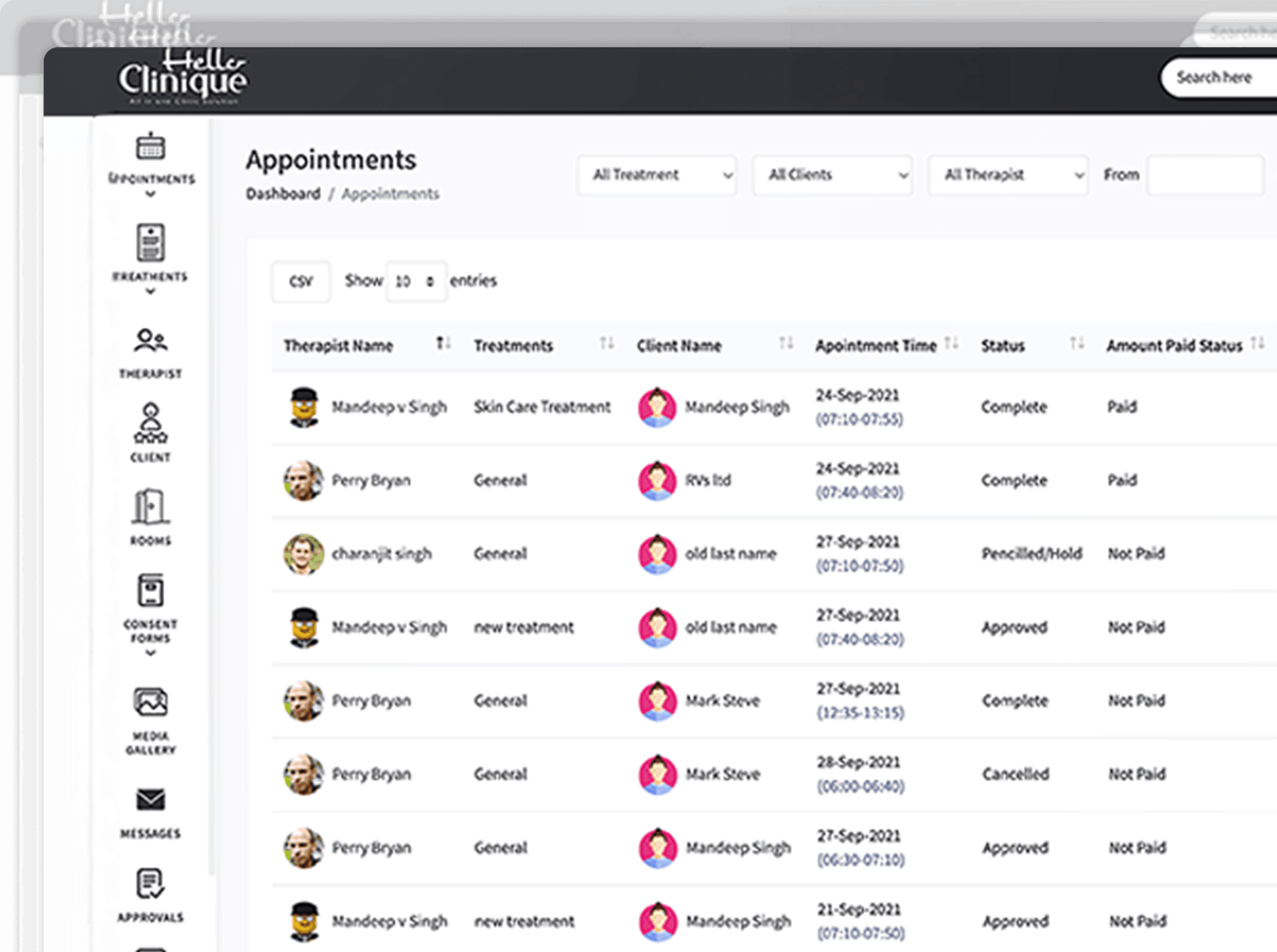The height and width of the screenshot is (952, 1277).
Task: Go to the Client section icon
Action: 150,424
